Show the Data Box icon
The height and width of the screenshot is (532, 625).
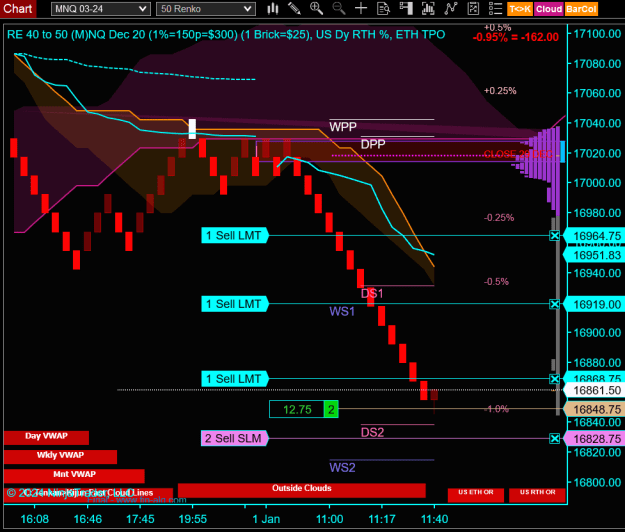click(383, 9)
